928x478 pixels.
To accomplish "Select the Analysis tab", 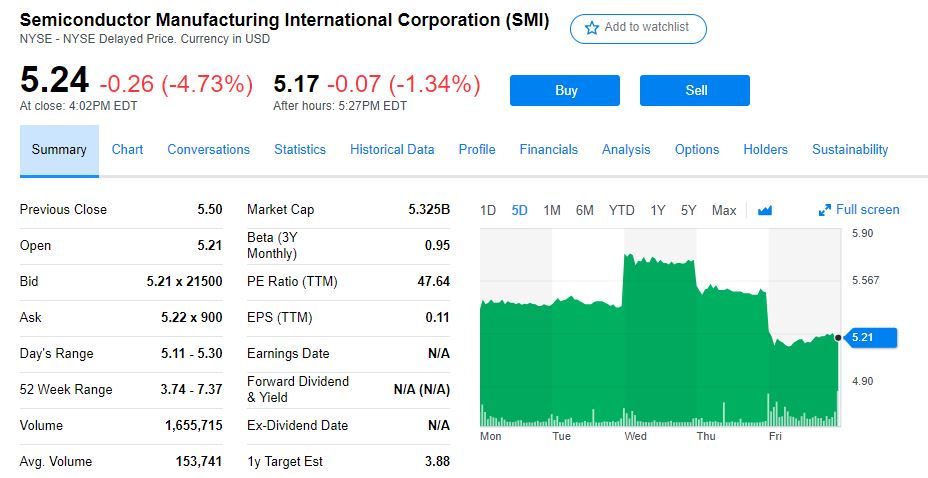I will (x=626, y=150).
